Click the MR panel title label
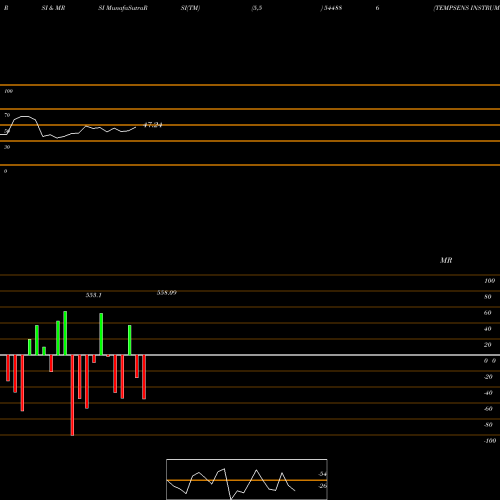 click(x=446, y=260)
